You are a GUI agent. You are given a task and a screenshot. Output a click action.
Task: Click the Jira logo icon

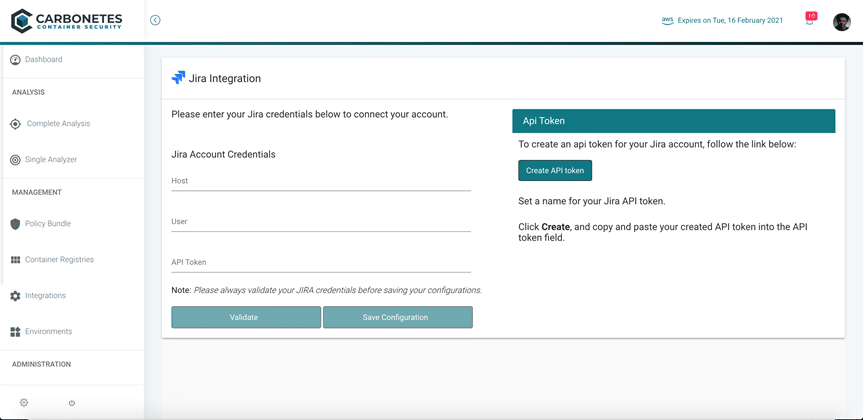pos(178,78)
